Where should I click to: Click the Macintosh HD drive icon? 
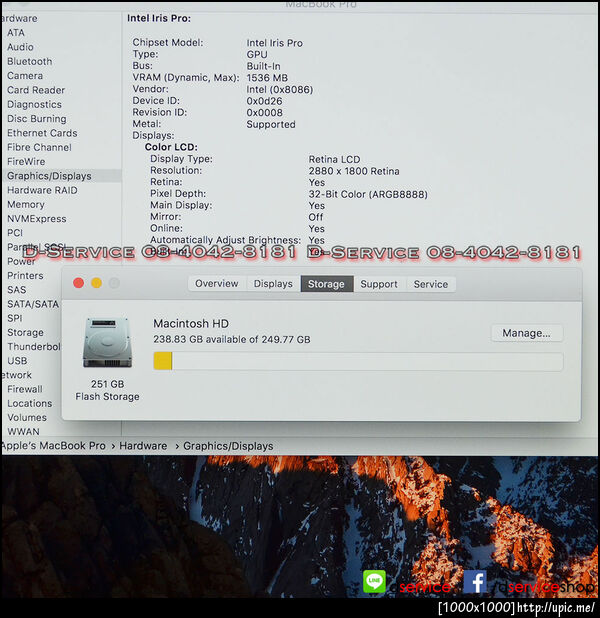pyautogui.click(x=107, y=343)
